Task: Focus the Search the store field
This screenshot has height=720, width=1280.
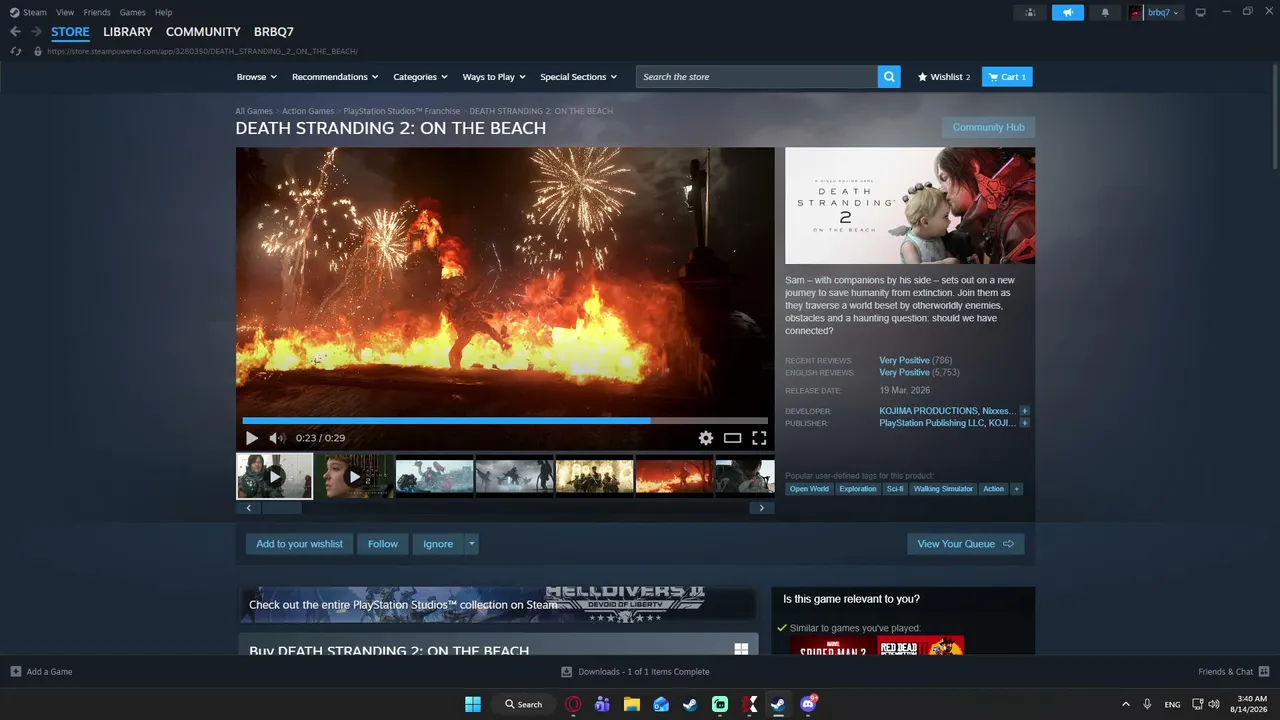Action: [757, 77]
